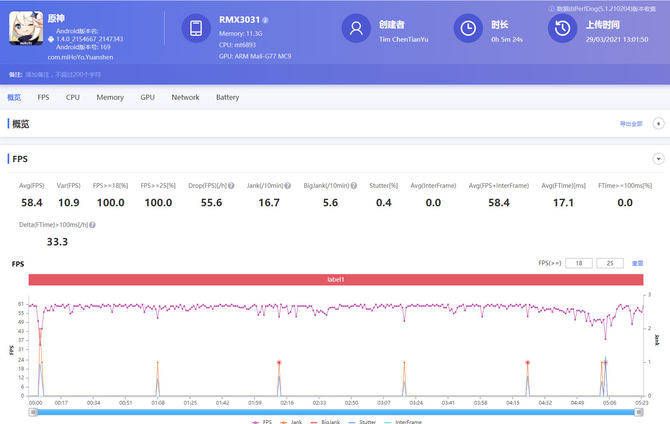Viewport: 670px width, 424px height.
Task: Click help icon next to Delta(FTime)>100ms
Action: click(92, 224)
